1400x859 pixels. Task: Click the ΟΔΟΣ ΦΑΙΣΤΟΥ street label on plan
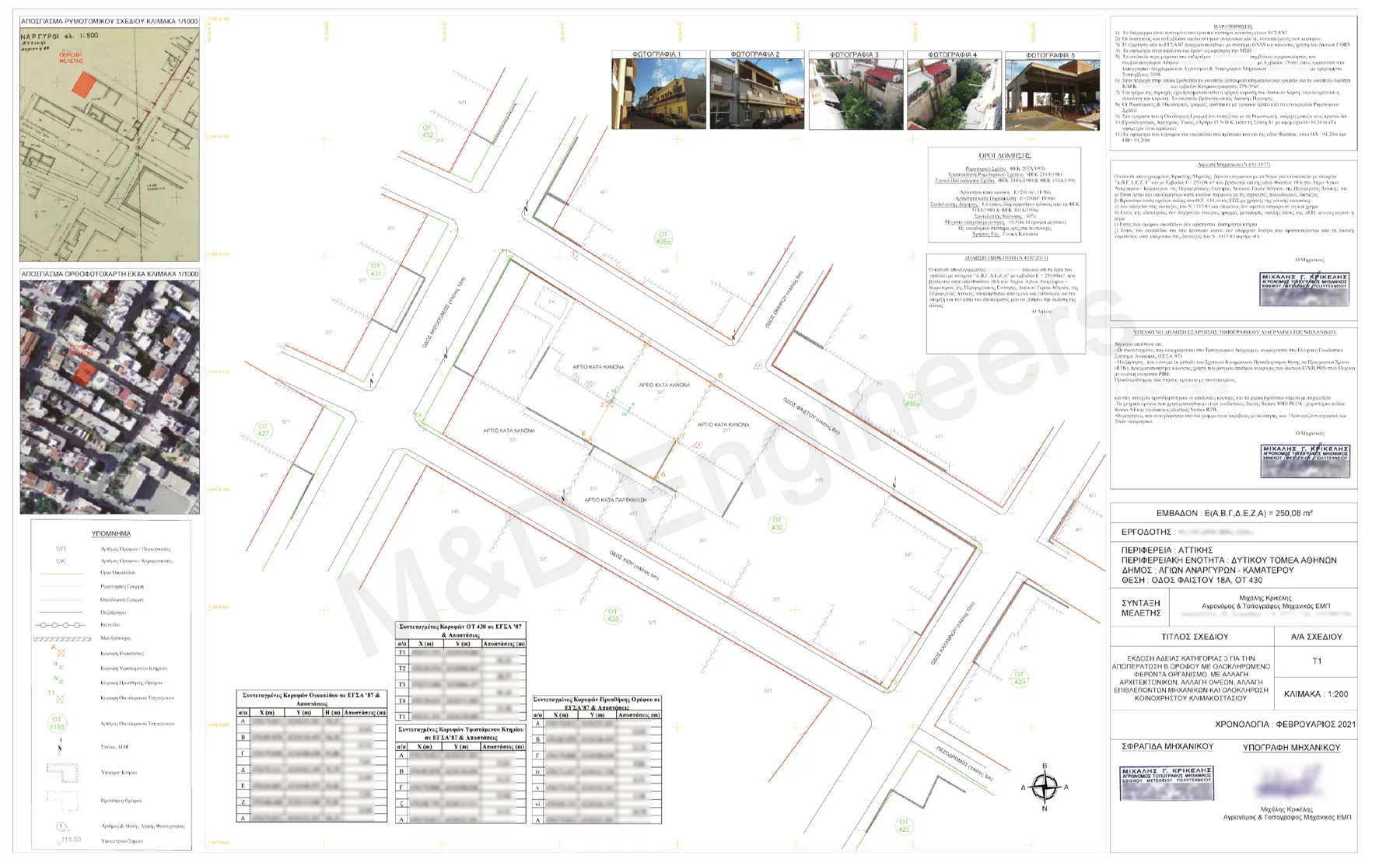(811, 416)
